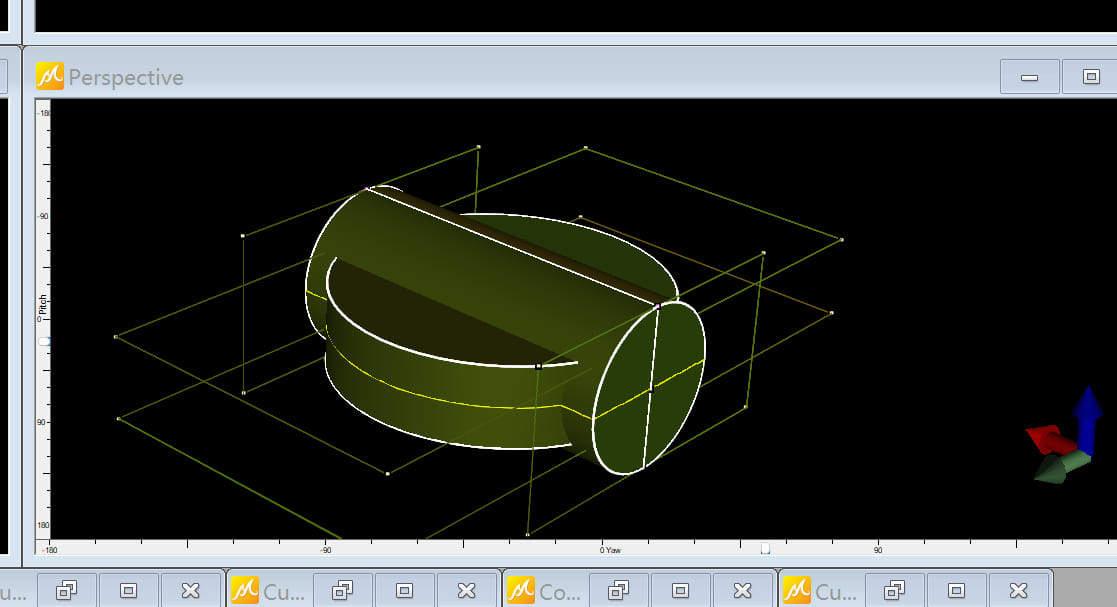Maximize the minimized "Co..." window
This screenshot has width=1117, height=607.
[x=680, y=590]
